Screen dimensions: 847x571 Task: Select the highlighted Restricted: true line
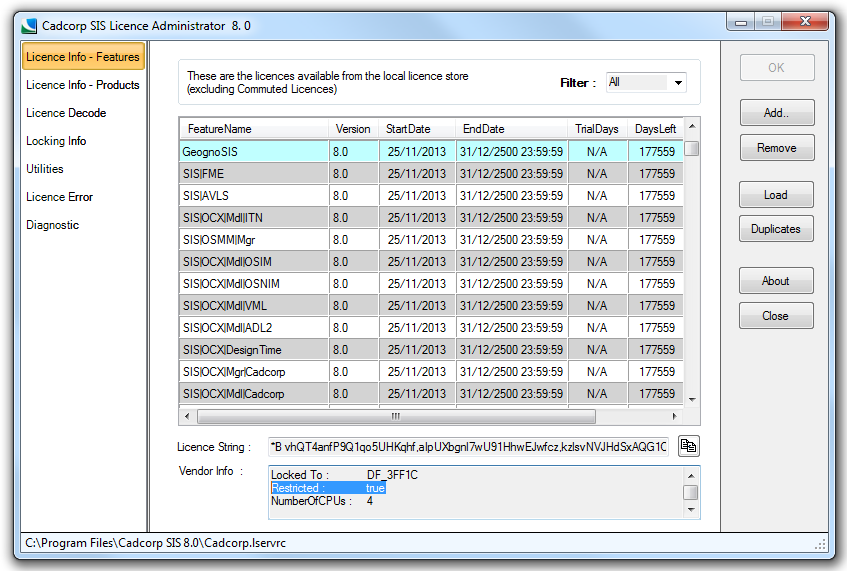tap(328, 488)
